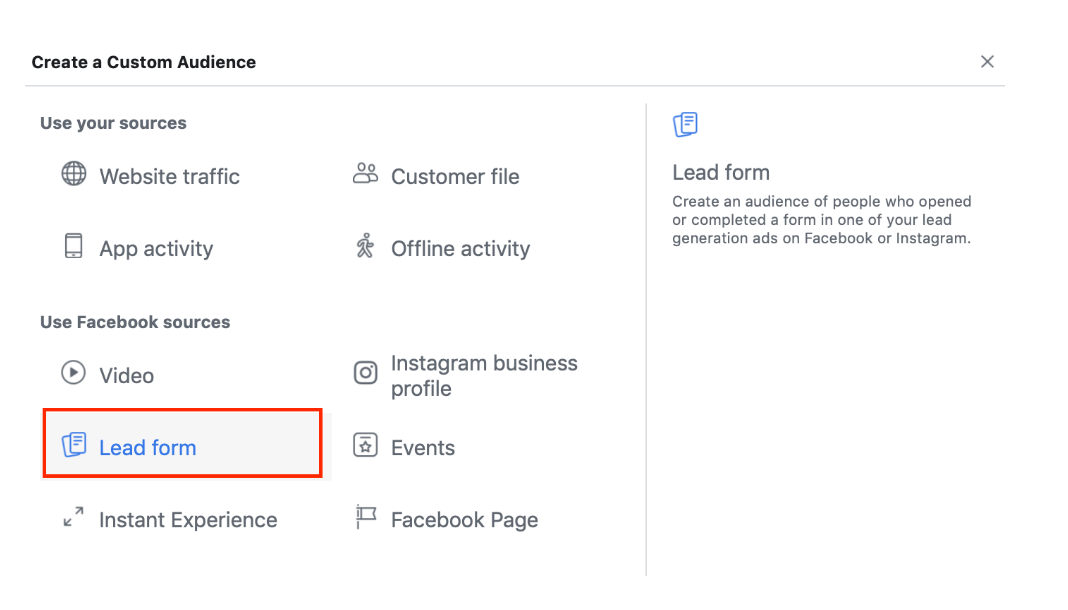1068x610 pixels.
Task: Click the play icon next to Video
Action: (74, 373)
